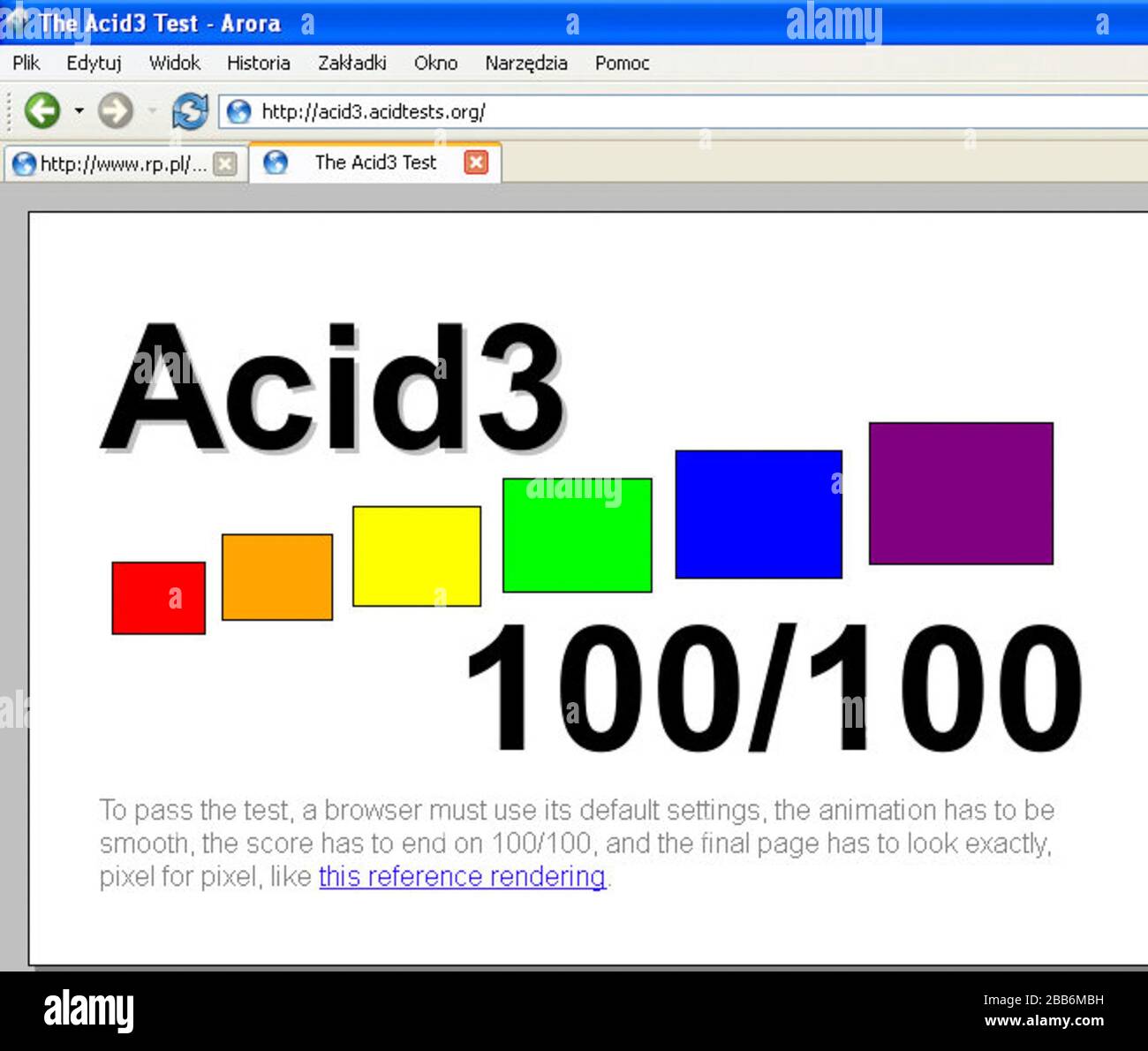Open the Edytuj menu
The width and height of the screenshot is (1148, 1051).
(94, 63)
